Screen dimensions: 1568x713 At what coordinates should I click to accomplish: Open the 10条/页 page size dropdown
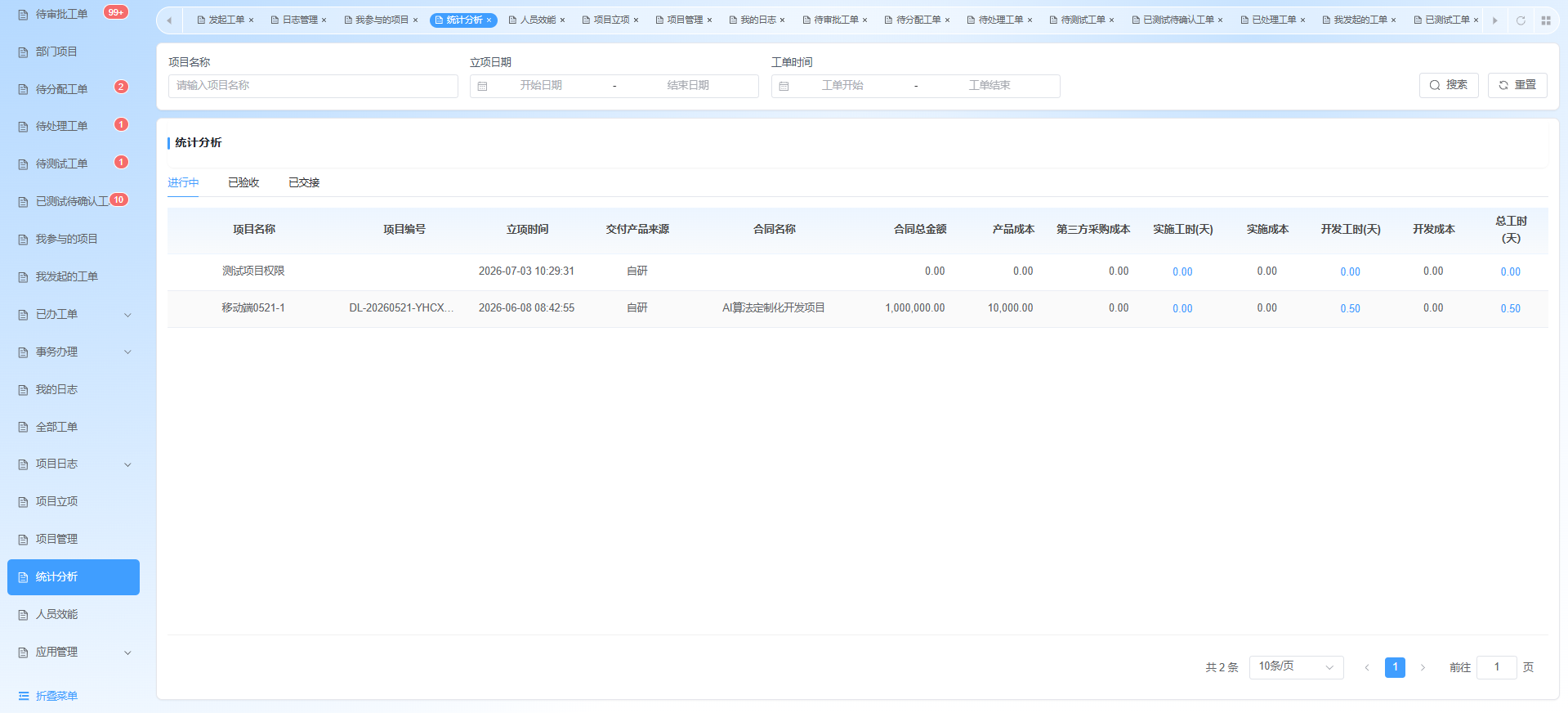pyautogui.click(x=1296, y=667)
